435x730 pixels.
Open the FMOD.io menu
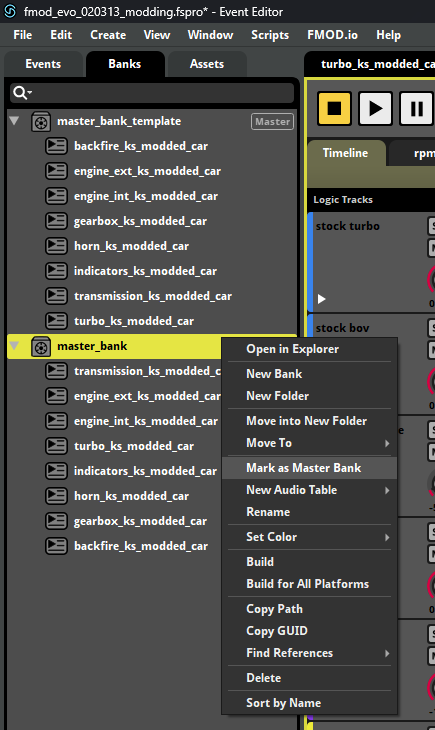click(333, 35)
